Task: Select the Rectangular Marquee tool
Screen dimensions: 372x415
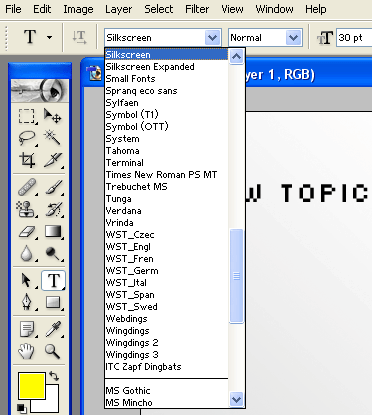Action: coord(27,116)
